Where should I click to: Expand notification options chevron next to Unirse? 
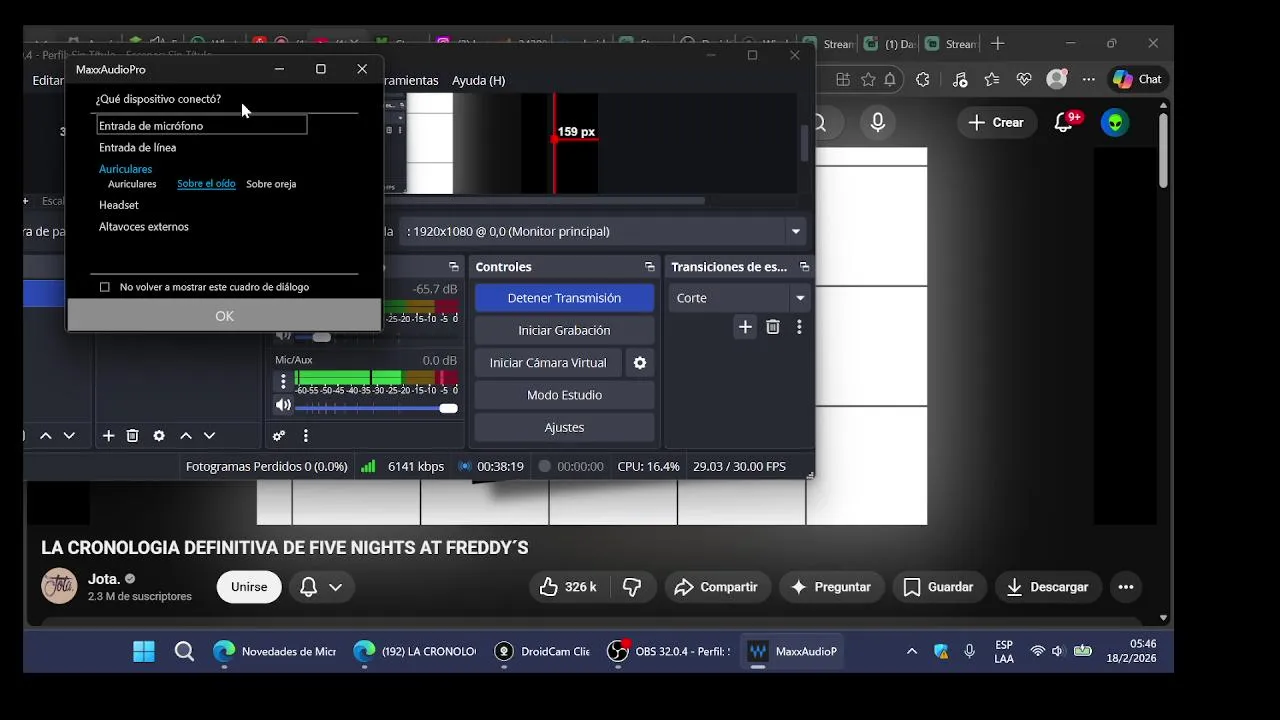[x=336, y=587]
